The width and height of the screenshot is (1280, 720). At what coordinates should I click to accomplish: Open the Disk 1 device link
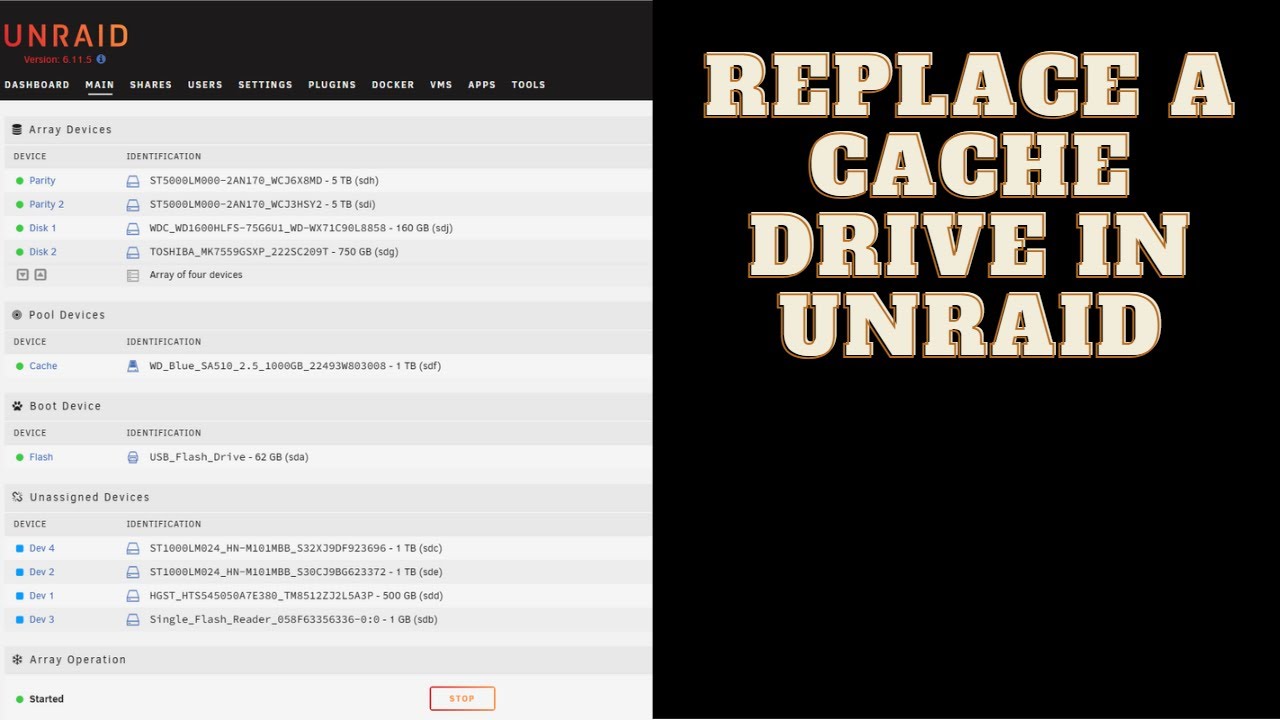pos(42,228)
